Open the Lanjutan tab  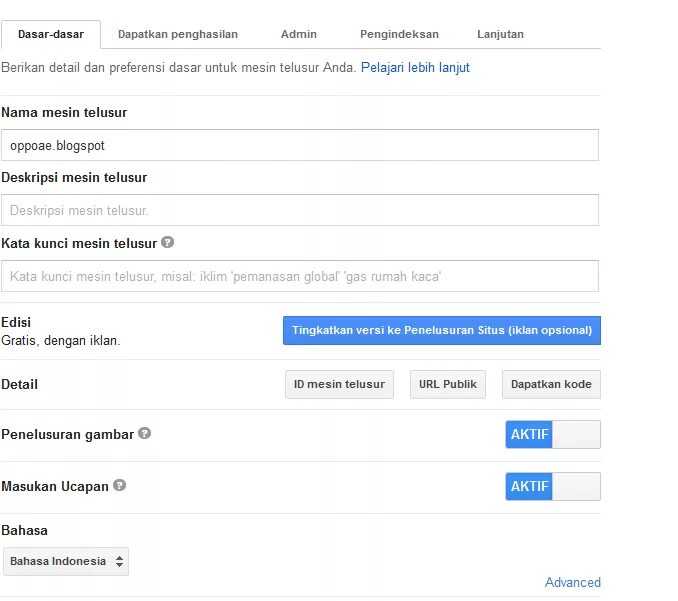[x=500, y=34]
